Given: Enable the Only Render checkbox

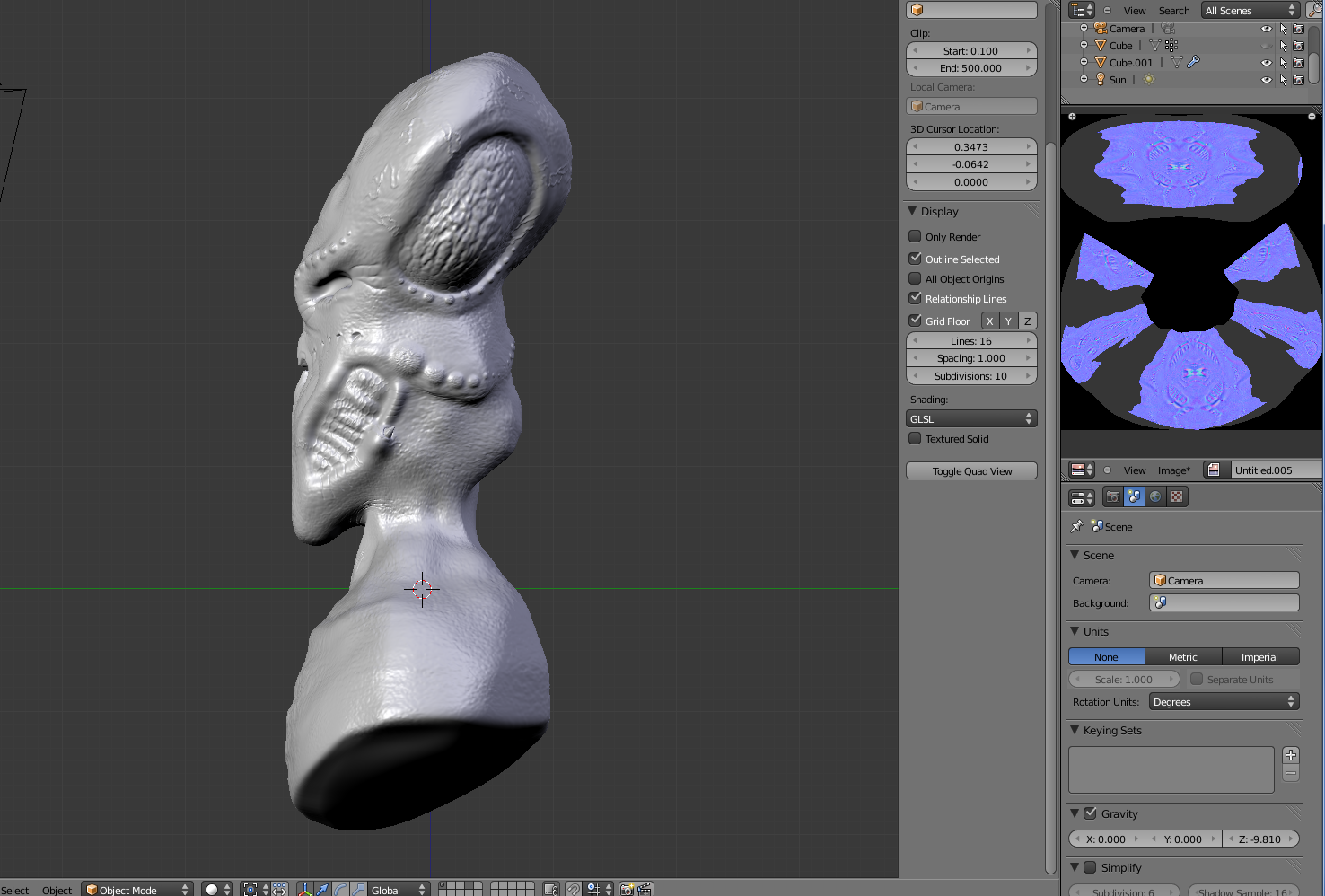Looking at the screenshot, I should [915, 236].
